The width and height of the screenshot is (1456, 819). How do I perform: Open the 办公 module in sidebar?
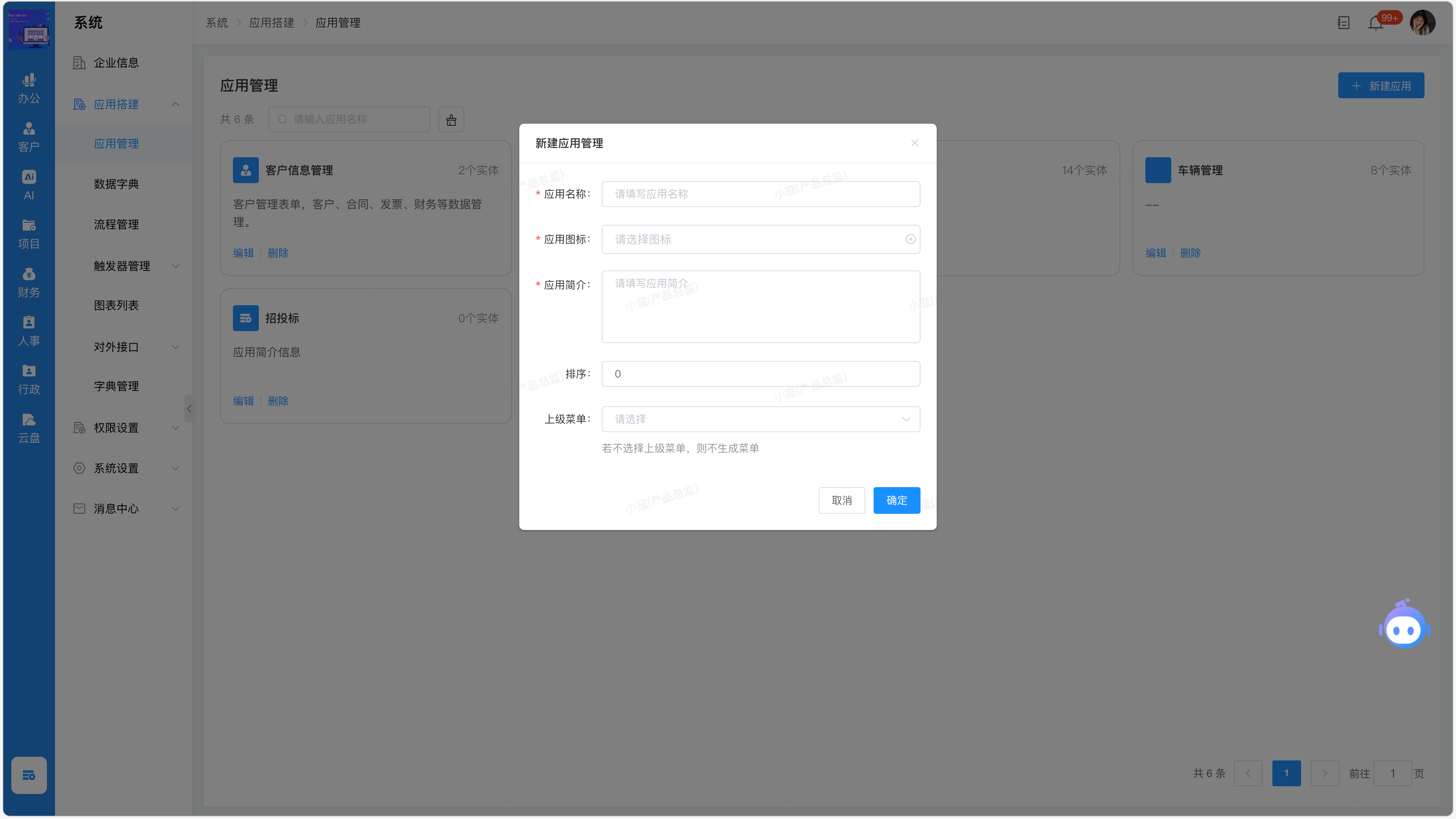pyautogui.click(x=29, y=89)
